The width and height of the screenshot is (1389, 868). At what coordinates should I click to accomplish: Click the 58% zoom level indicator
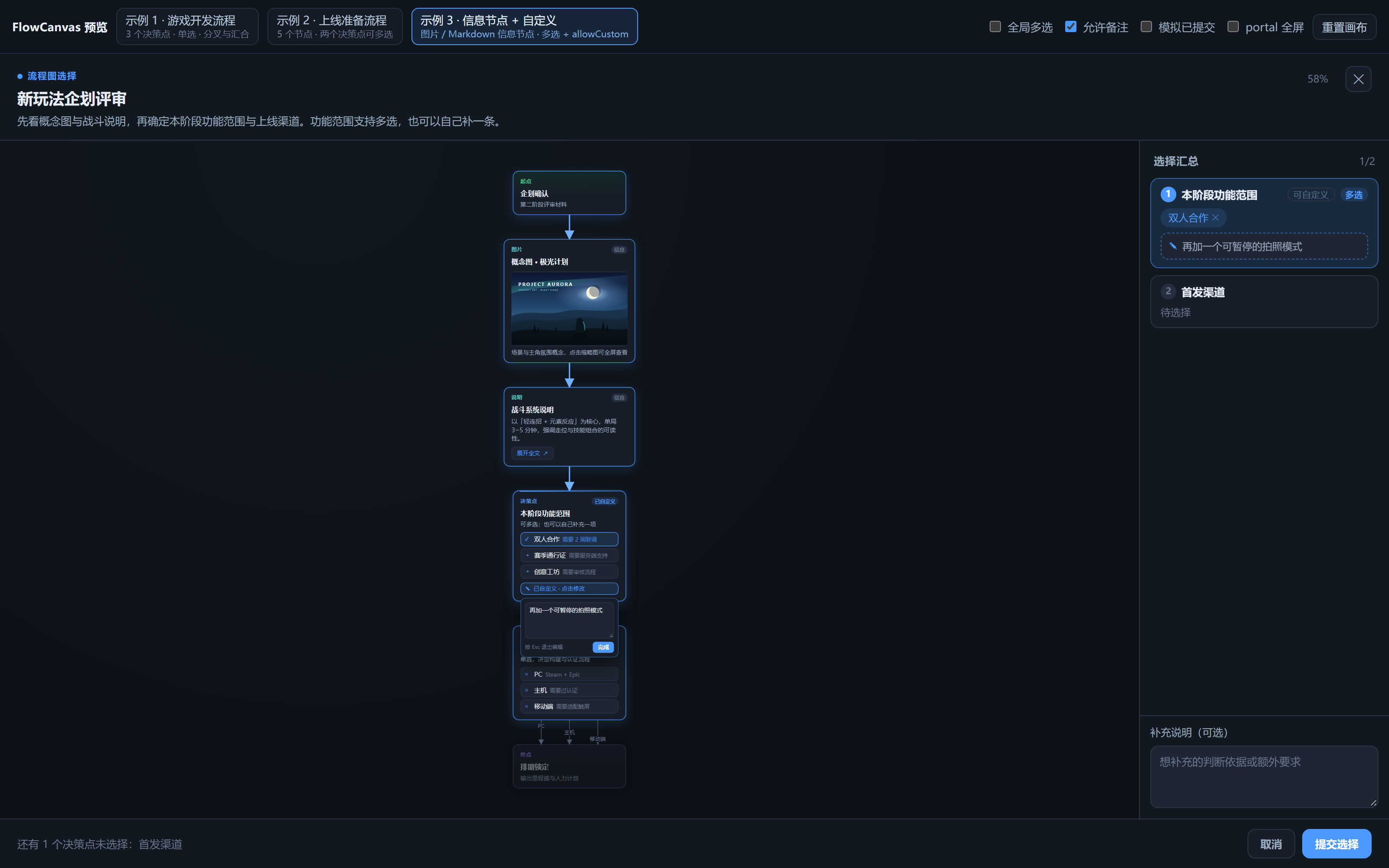coord(1317,79)
